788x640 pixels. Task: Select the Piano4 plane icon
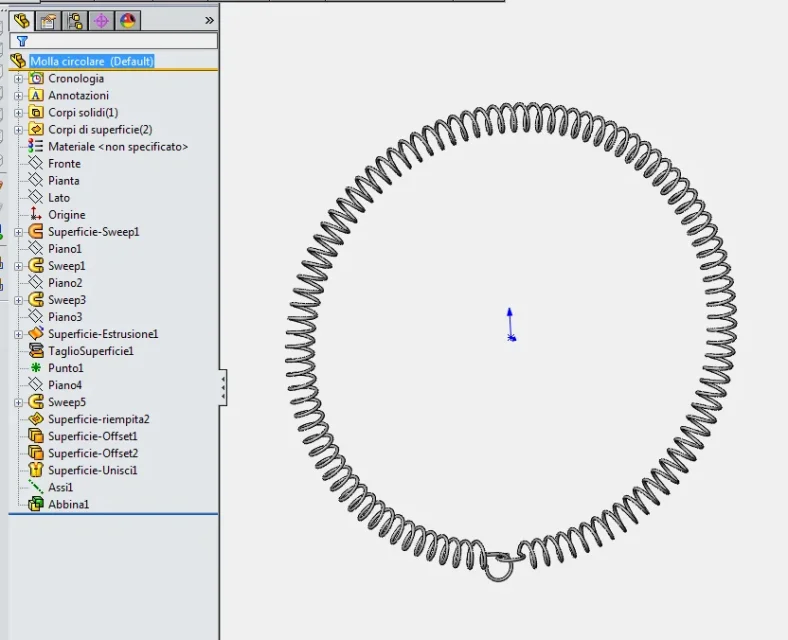point(36,385)
